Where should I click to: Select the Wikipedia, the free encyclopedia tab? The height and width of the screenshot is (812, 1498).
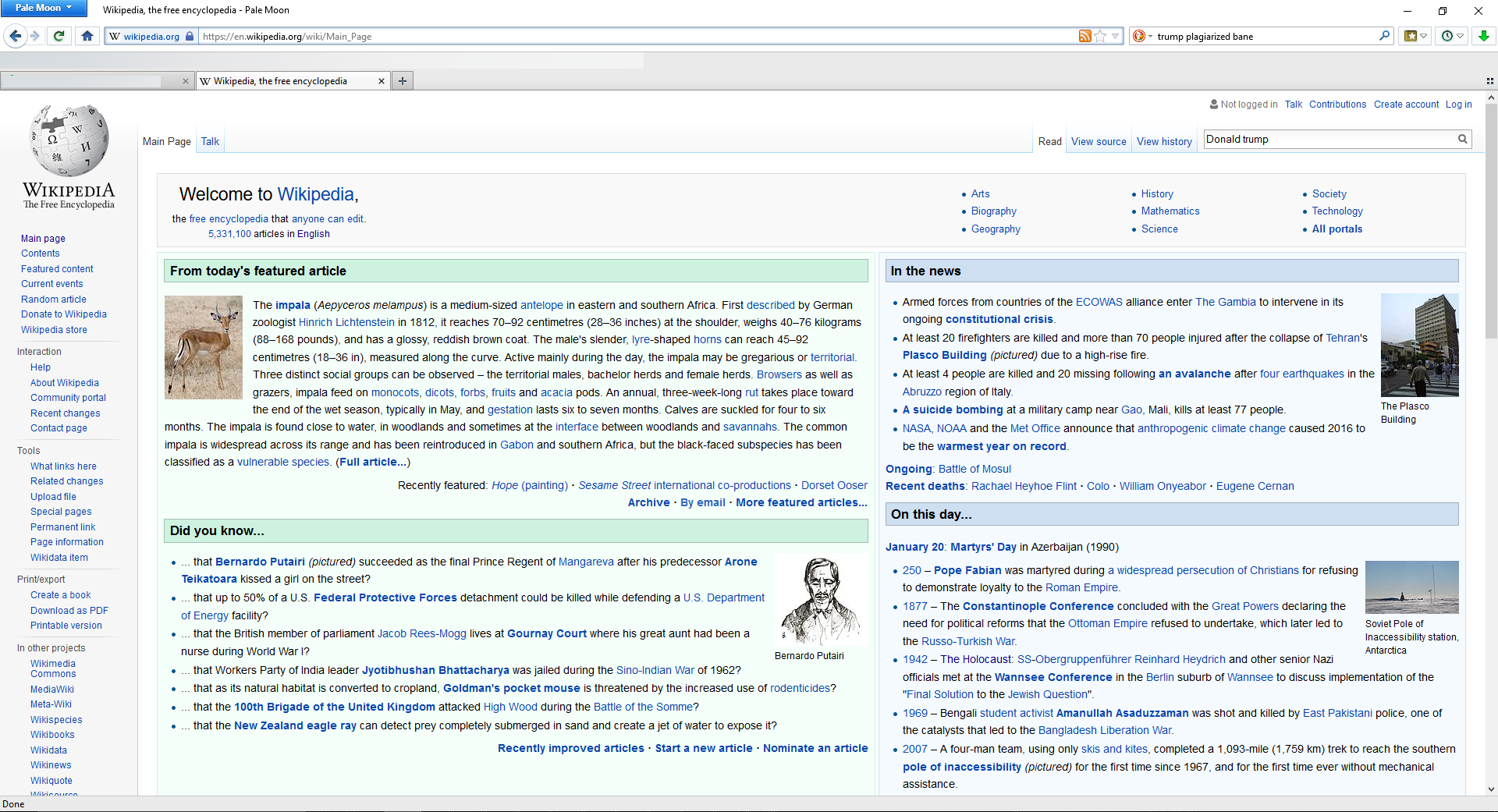(x=293, y=80)
